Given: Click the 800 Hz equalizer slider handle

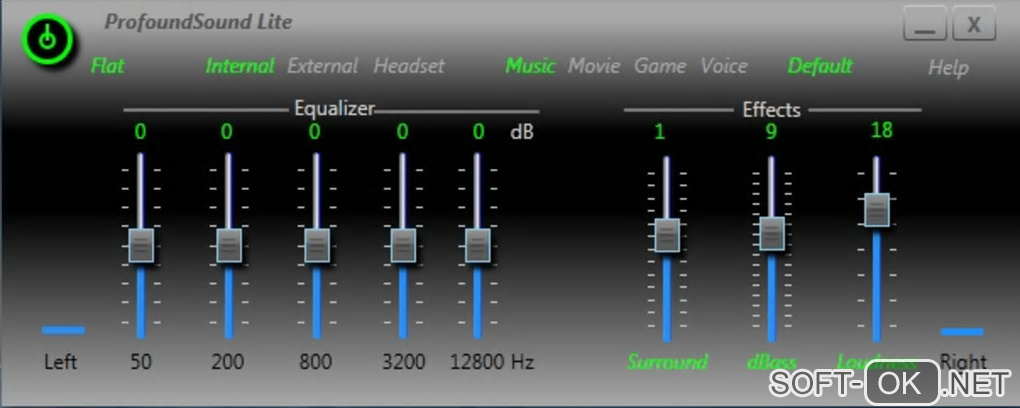Looking at the screenshot, I should tap(317, 245).
